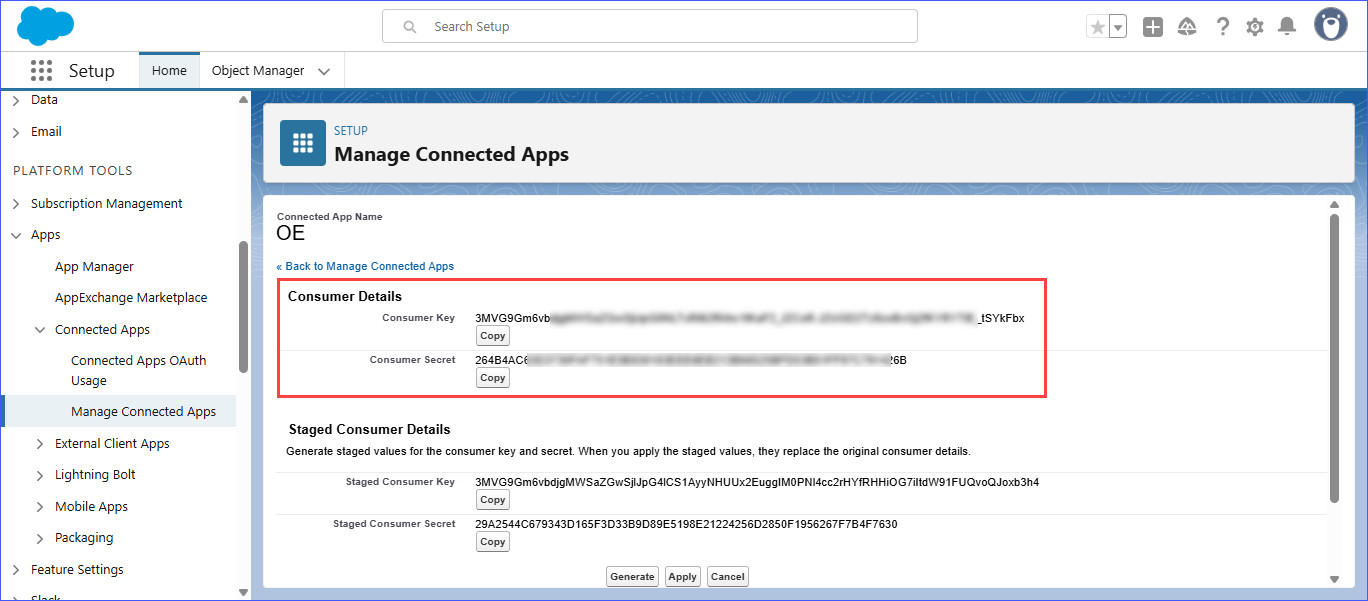
Task: Click the Favorites star icon
Action: click(1097, 27)
